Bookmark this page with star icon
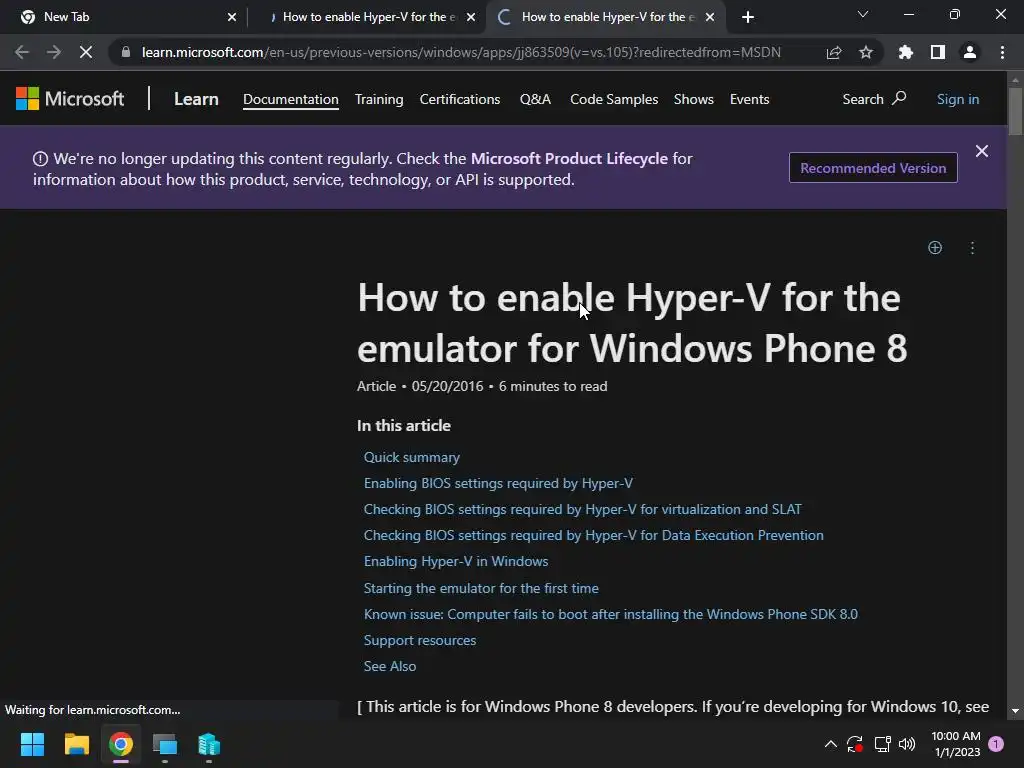The image size is (1024, 768). point(866,52)
